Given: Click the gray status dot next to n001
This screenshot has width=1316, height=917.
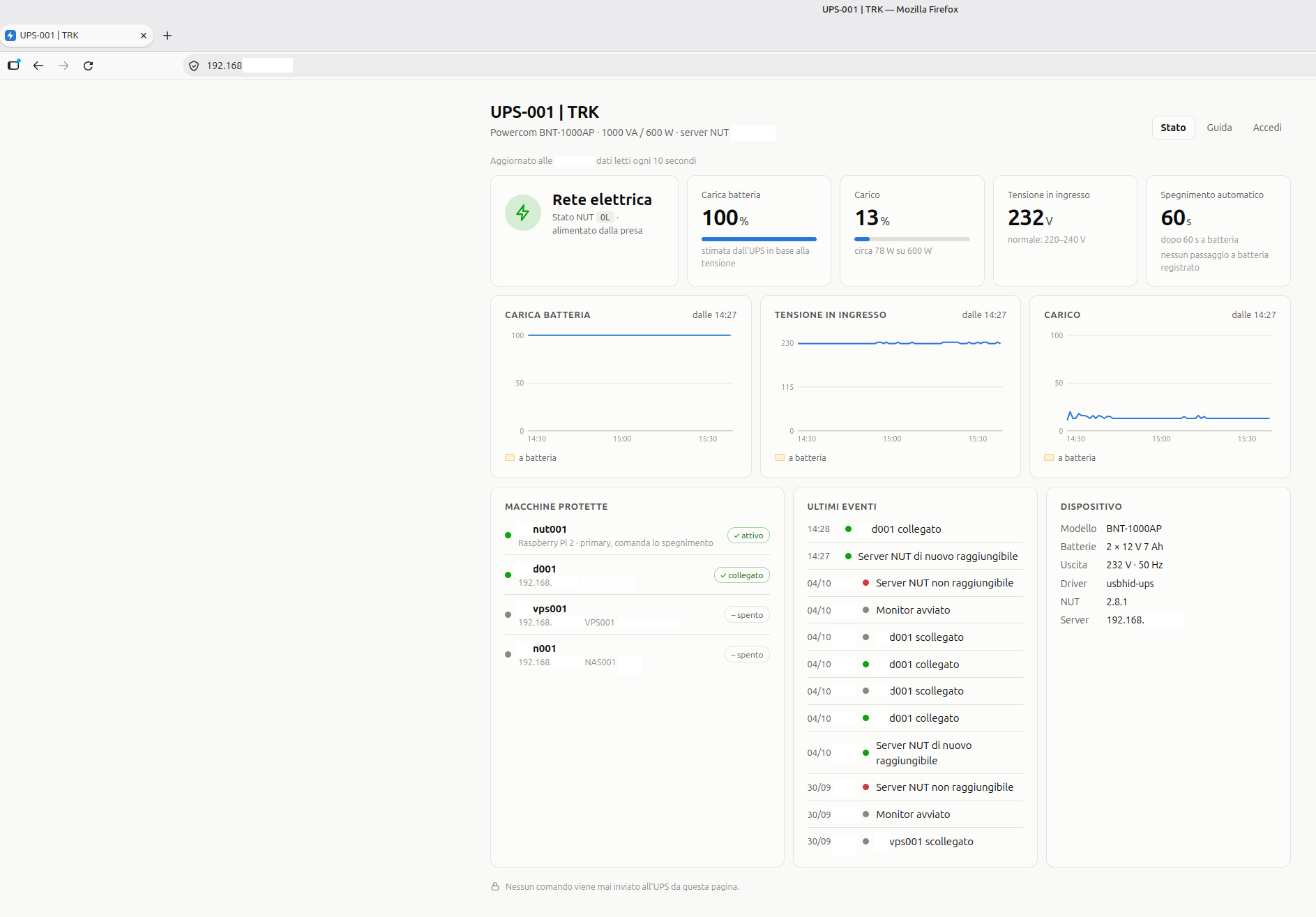Looking at the screenshot, I should (508, 655).
